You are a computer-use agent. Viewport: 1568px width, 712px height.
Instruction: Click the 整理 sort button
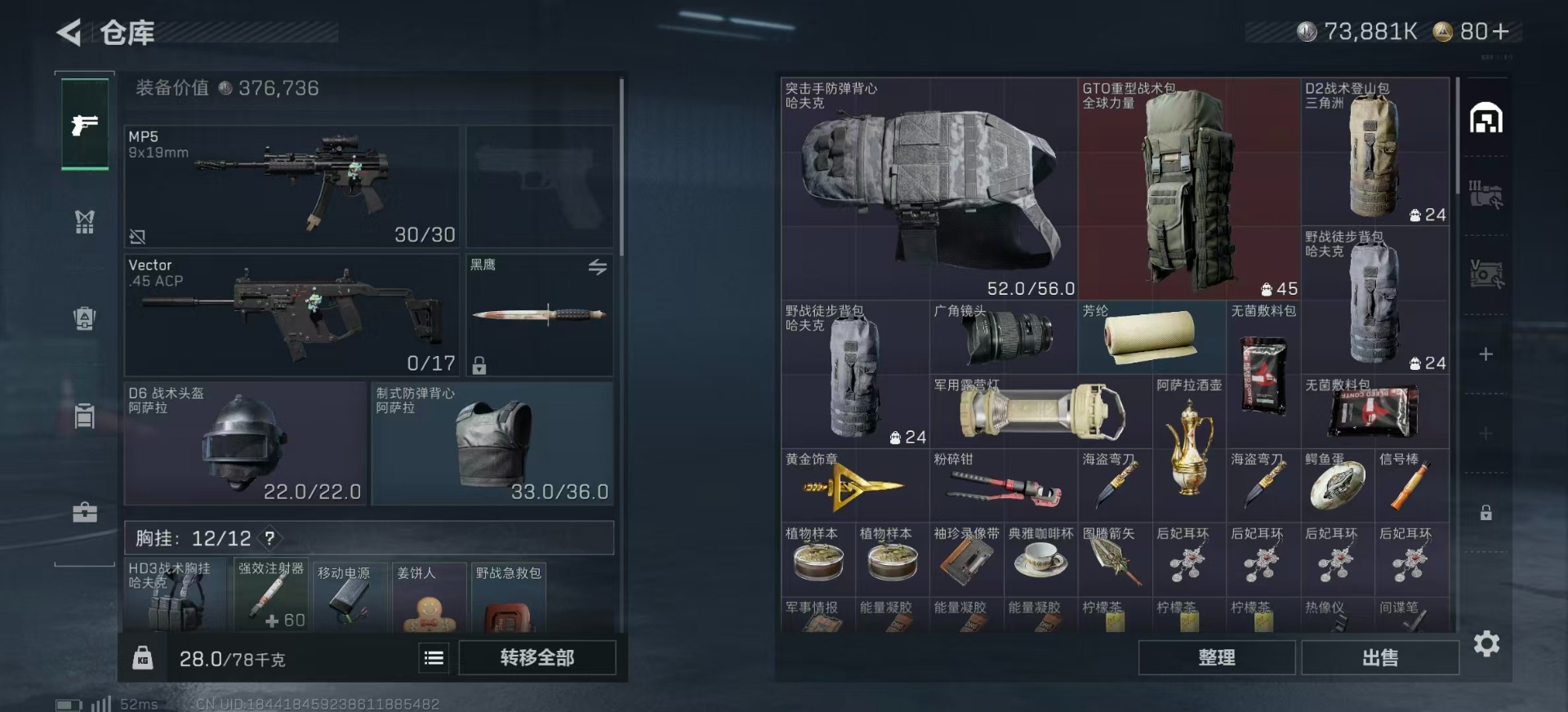click(1217, 657)
